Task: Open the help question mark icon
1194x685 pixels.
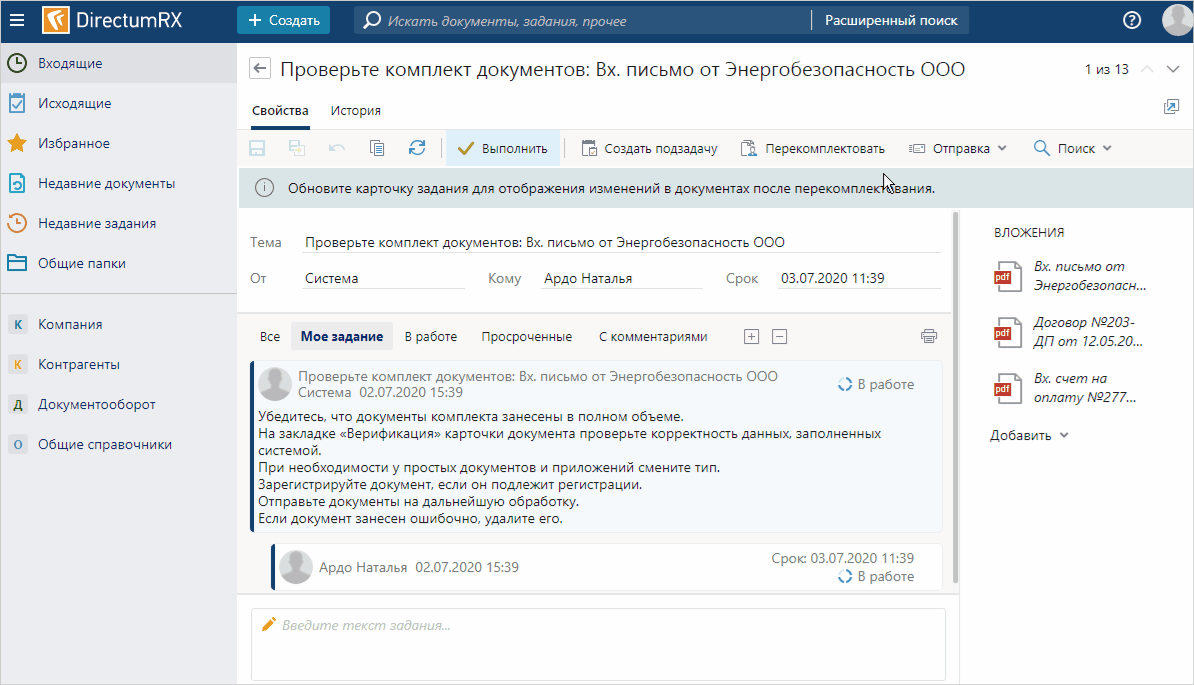Action: click(x=1132, y=21)
